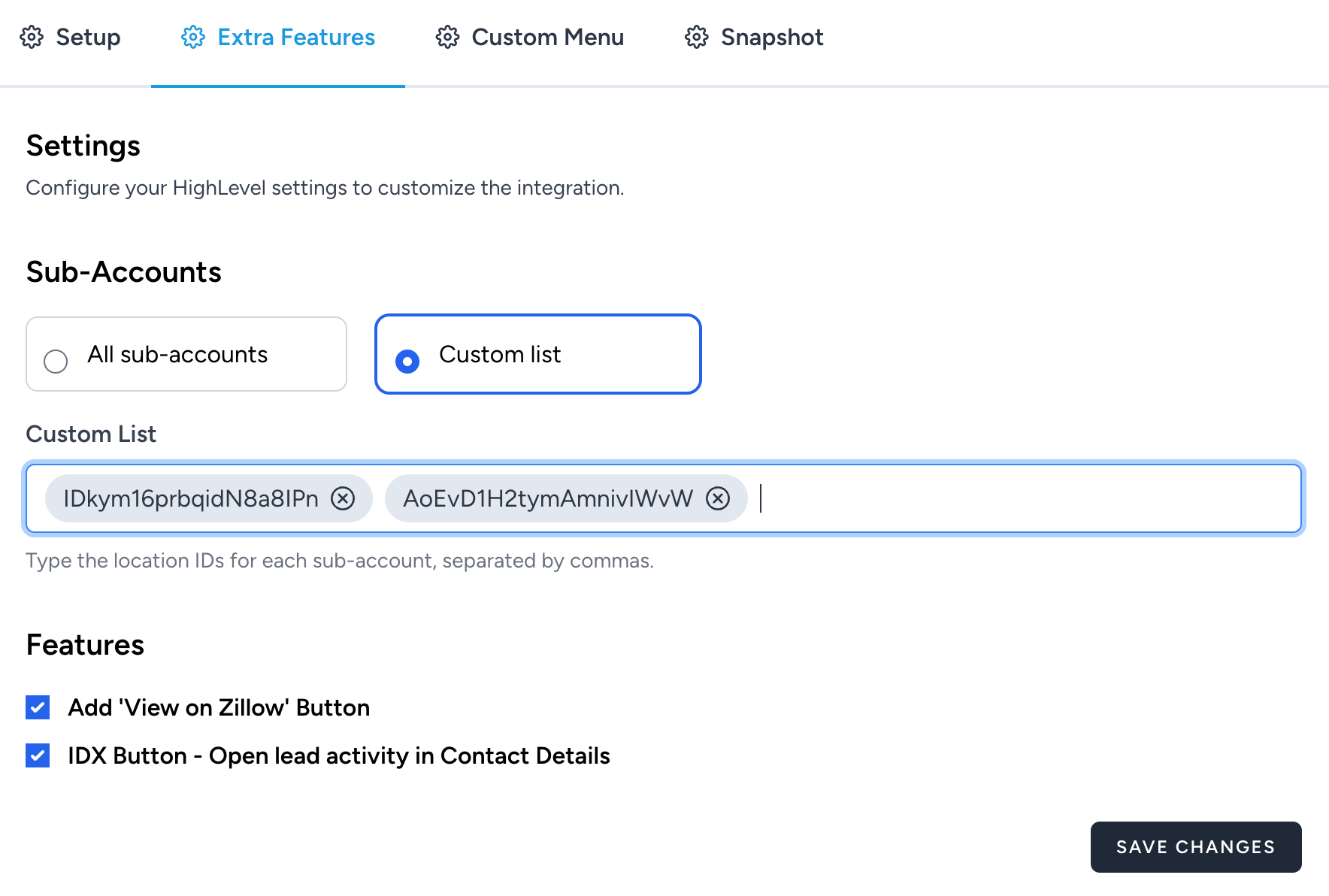Click the IDkym16prbqidN8a8IPn chip text

click(x=191, y=498)
